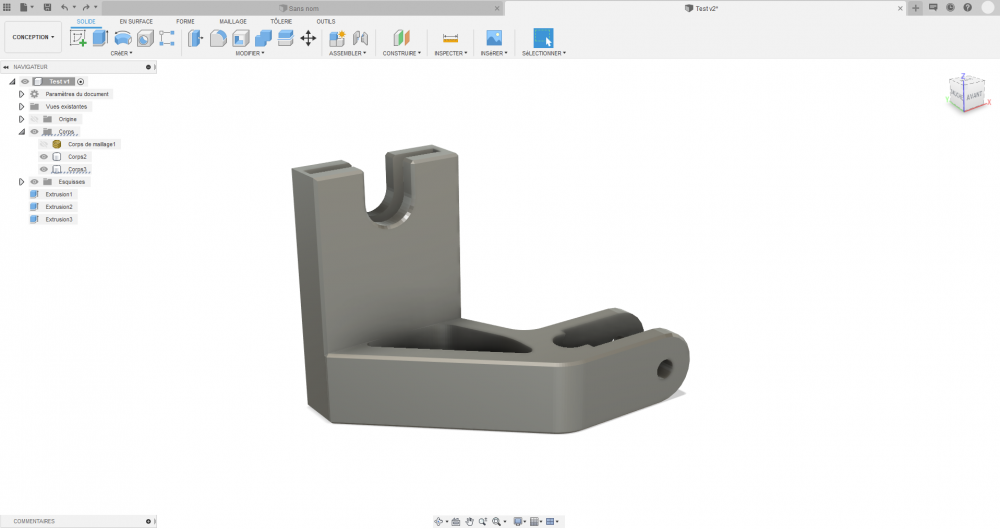Screen dimensions: 1000x529
Task: Open the CONSTRUIRE menu label
Action: 401,54
